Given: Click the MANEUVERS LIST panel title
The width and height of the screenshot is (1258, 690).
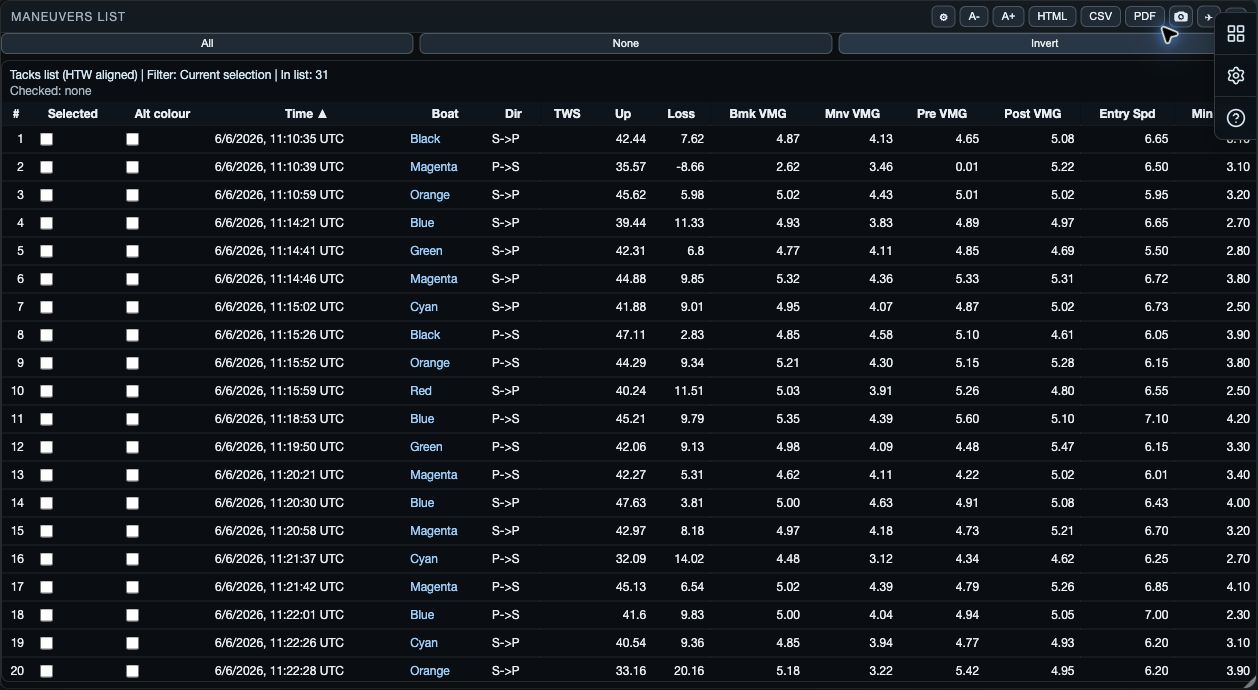Looking at the screenshot, I should 68,17.
